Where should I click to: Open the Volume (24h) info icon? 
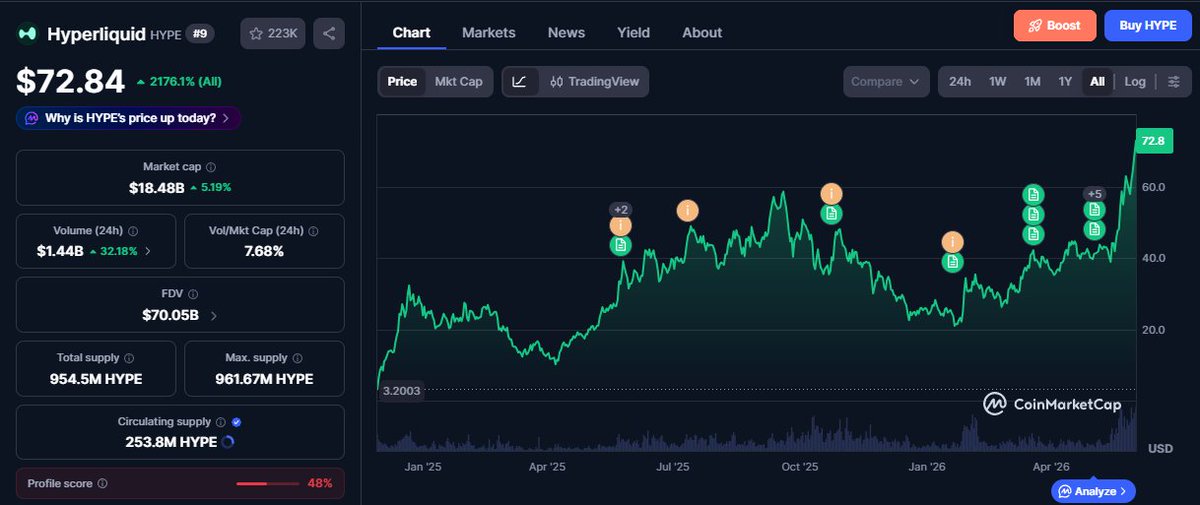133,231
